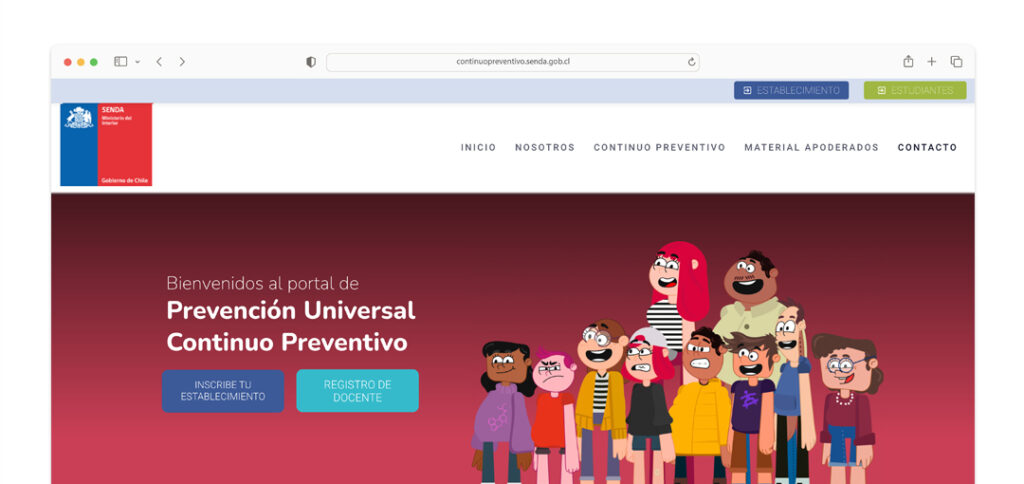Add a new tab with the plus icon
This screenshot has height=484, width=1024.
pos(931,61)
